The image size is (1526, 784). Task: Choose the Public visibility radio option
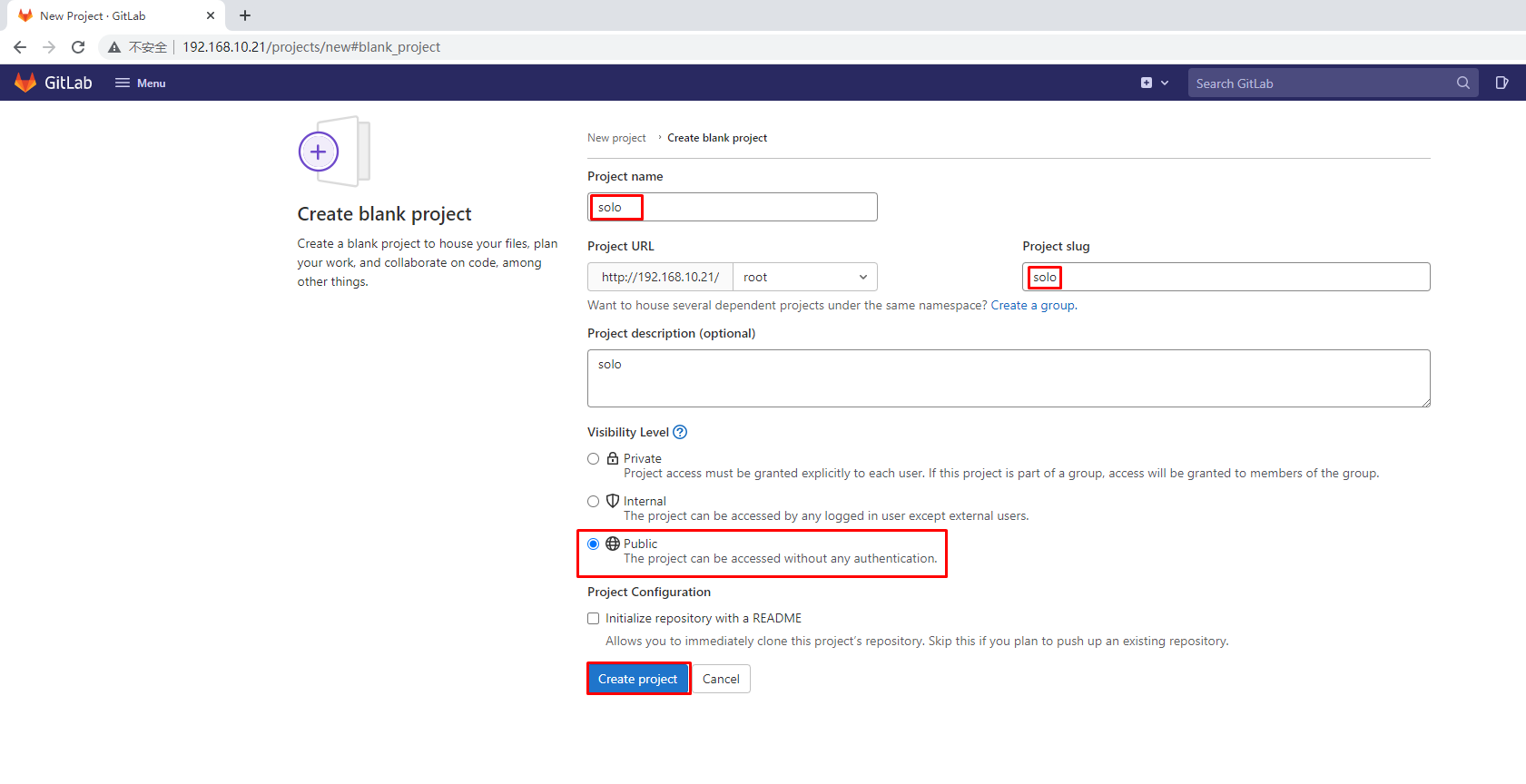tap(594, 544)
